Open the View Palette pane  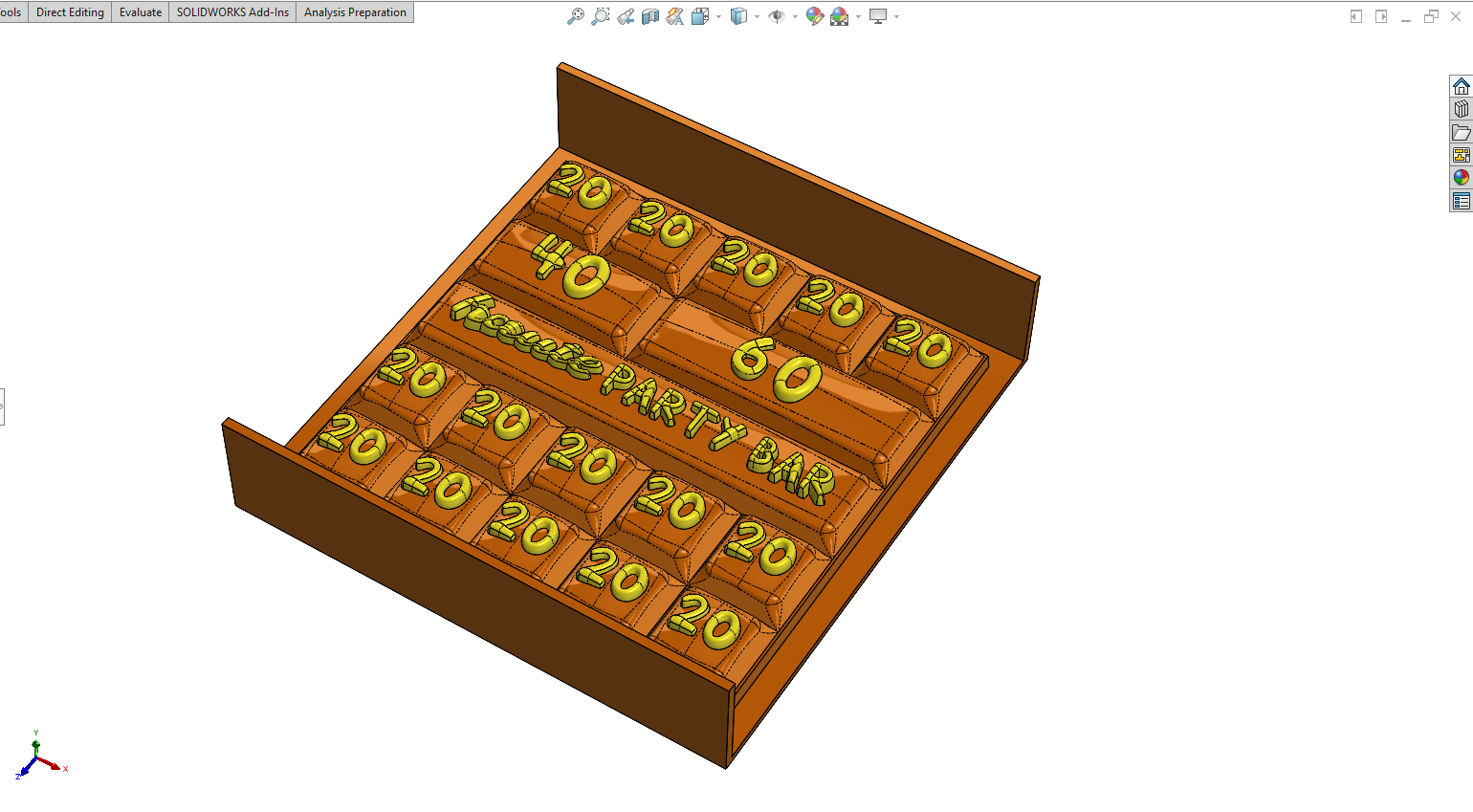click(x=1461, y=155)
